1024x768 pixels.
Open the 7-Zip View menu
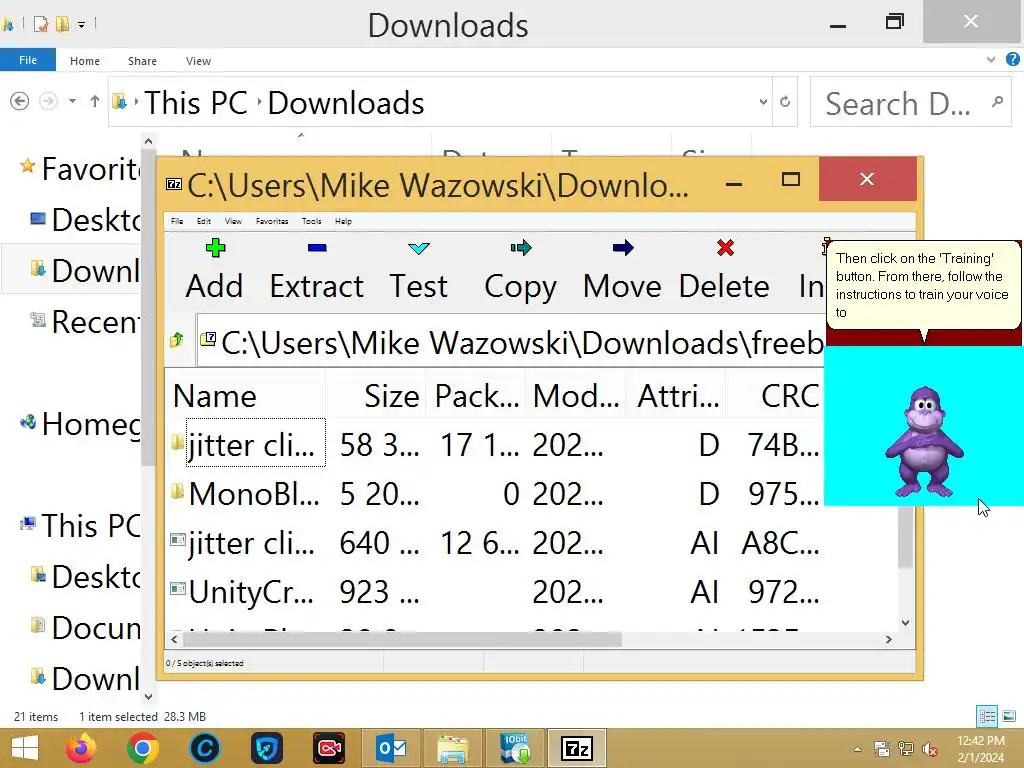[x=233, y=221]
